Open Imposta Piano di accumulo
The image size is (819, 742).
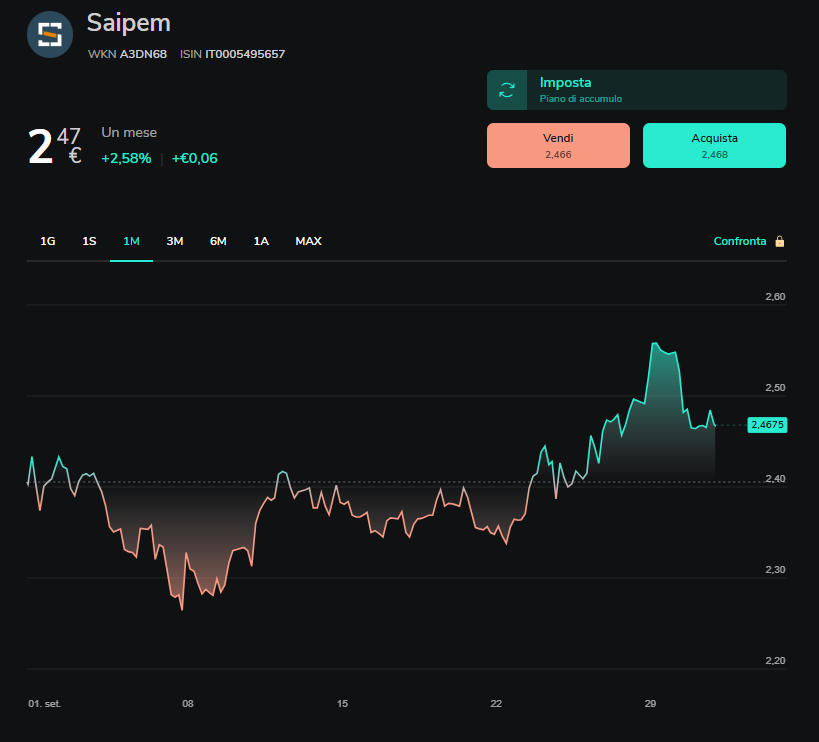click(637, 90)
